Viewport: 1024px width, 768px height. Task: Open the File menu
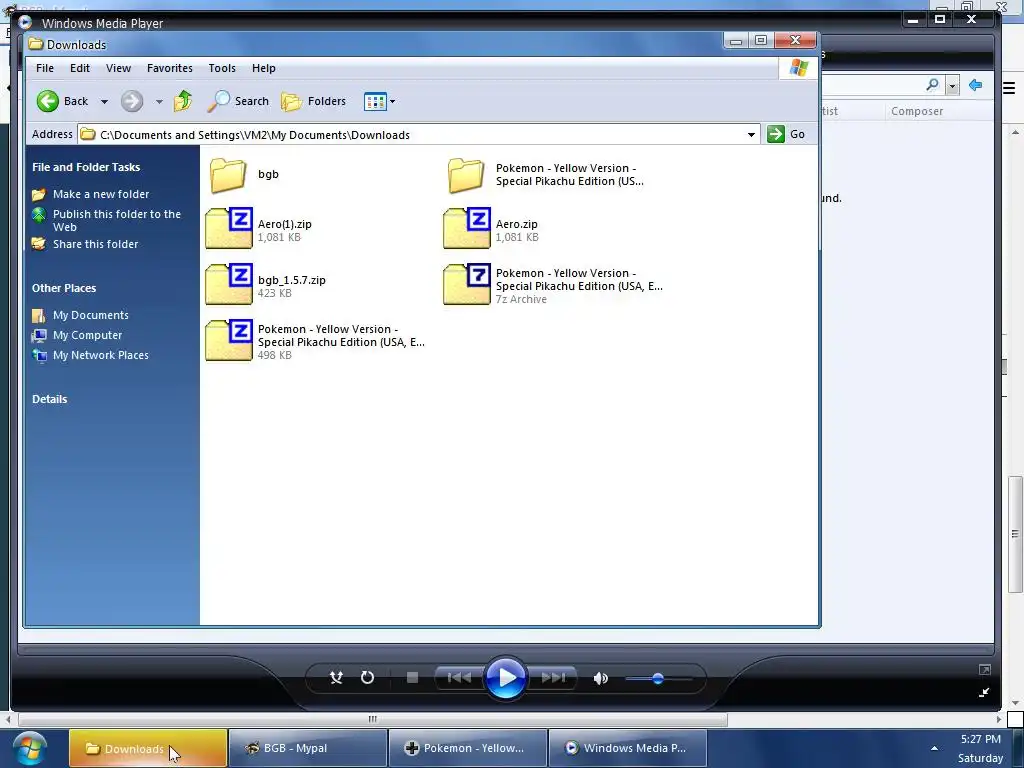click(45, 68)
